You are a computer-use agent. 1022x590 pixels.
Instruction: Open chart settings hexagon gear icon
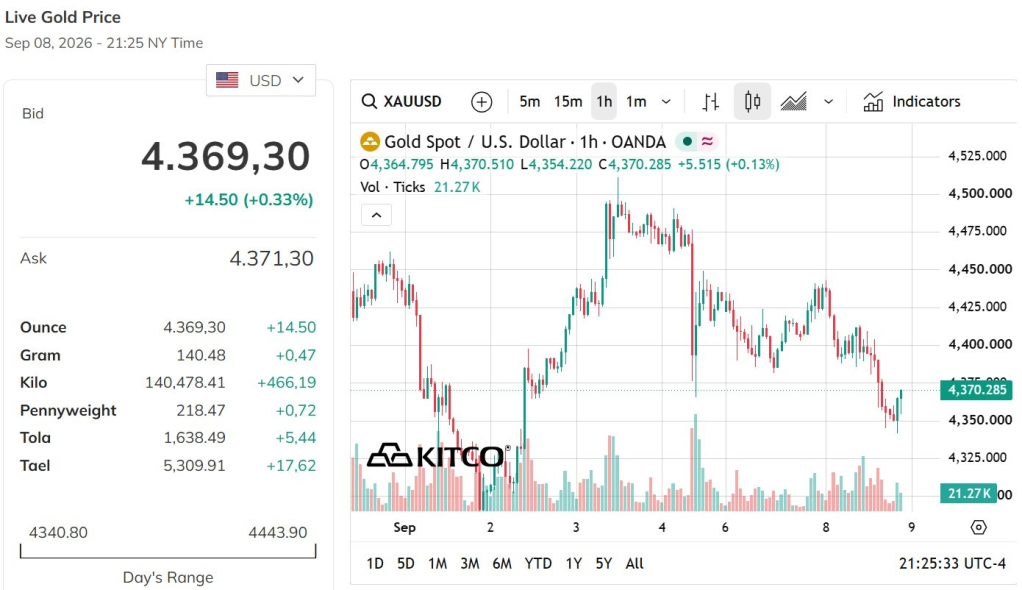click(x=978, y=527)
